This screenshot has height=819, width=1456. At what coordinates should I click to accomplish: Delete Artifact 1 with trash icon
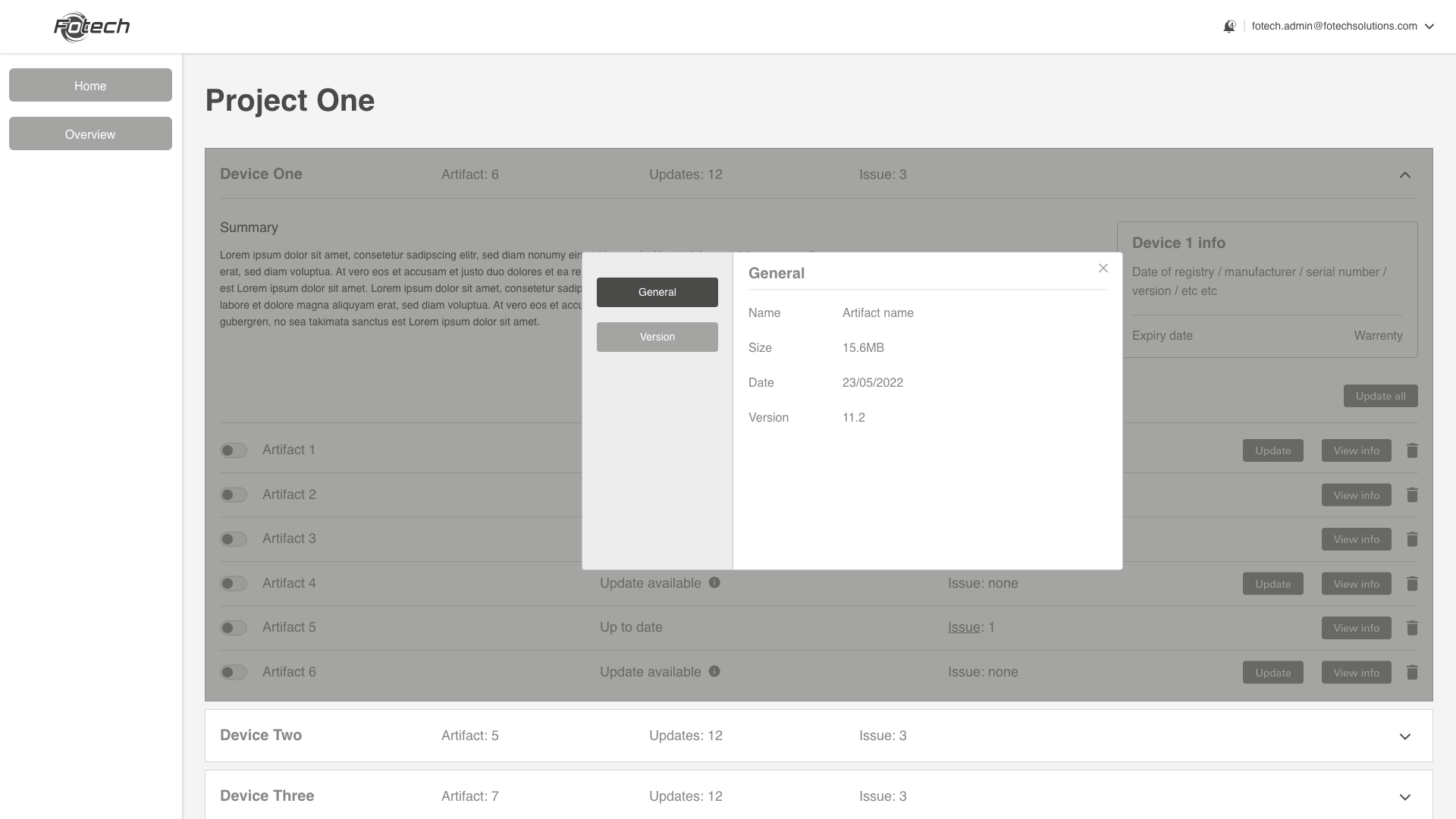[1412, 450]
